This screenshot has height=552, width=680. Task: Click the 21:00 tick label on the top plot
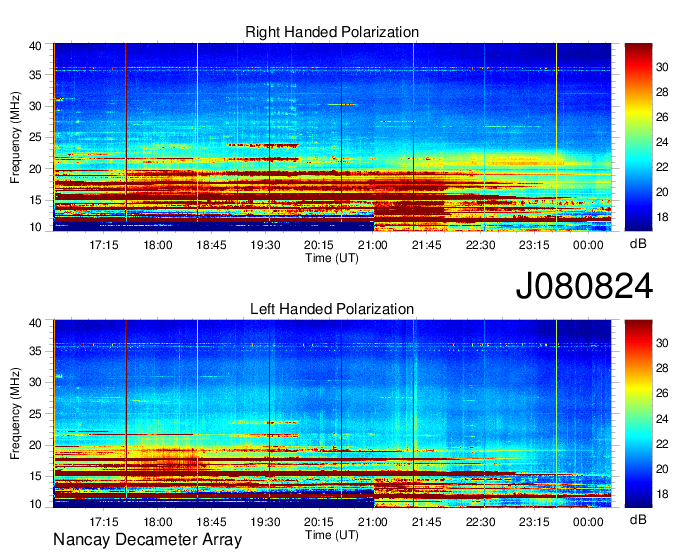373,245
